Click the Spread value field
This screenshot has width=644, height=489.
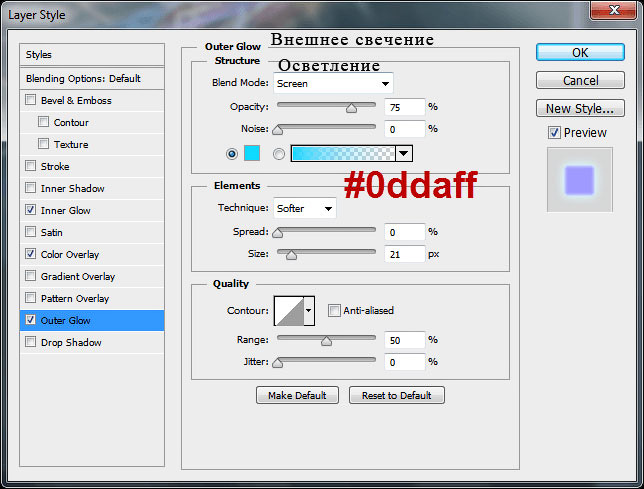pos(405,232)
